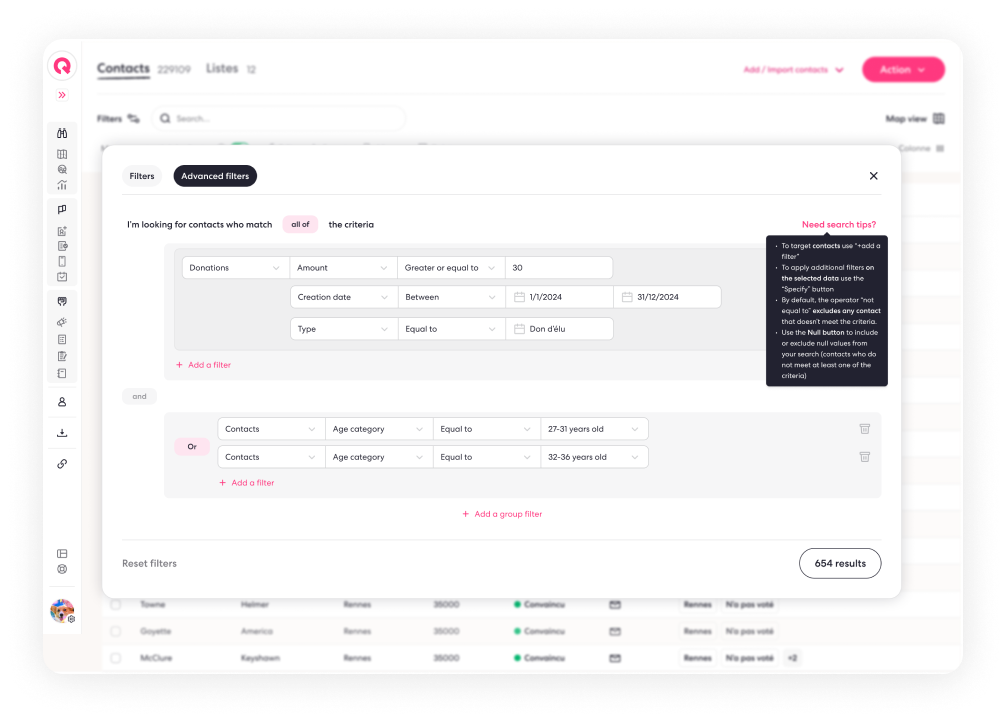
Task: Open the mobile phone icon in the sidebar
Action: [62, 261]
